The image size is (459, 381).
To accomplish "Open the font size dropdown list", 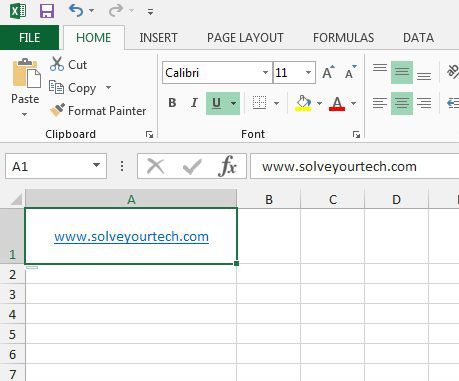I will pyautogui.click(x=309, y=72).
